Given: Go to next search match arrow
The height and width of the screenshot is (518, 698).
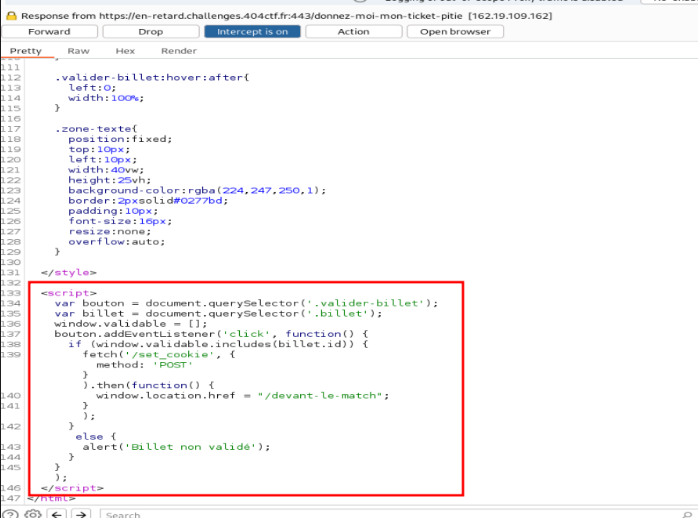Looking at the screenshot, I should (83, 514).
